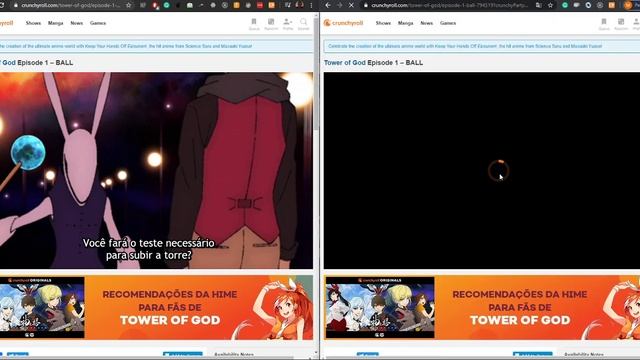
Task: Click Episode 1 – BALL title text, right window
Action: [x=395, y=63]
